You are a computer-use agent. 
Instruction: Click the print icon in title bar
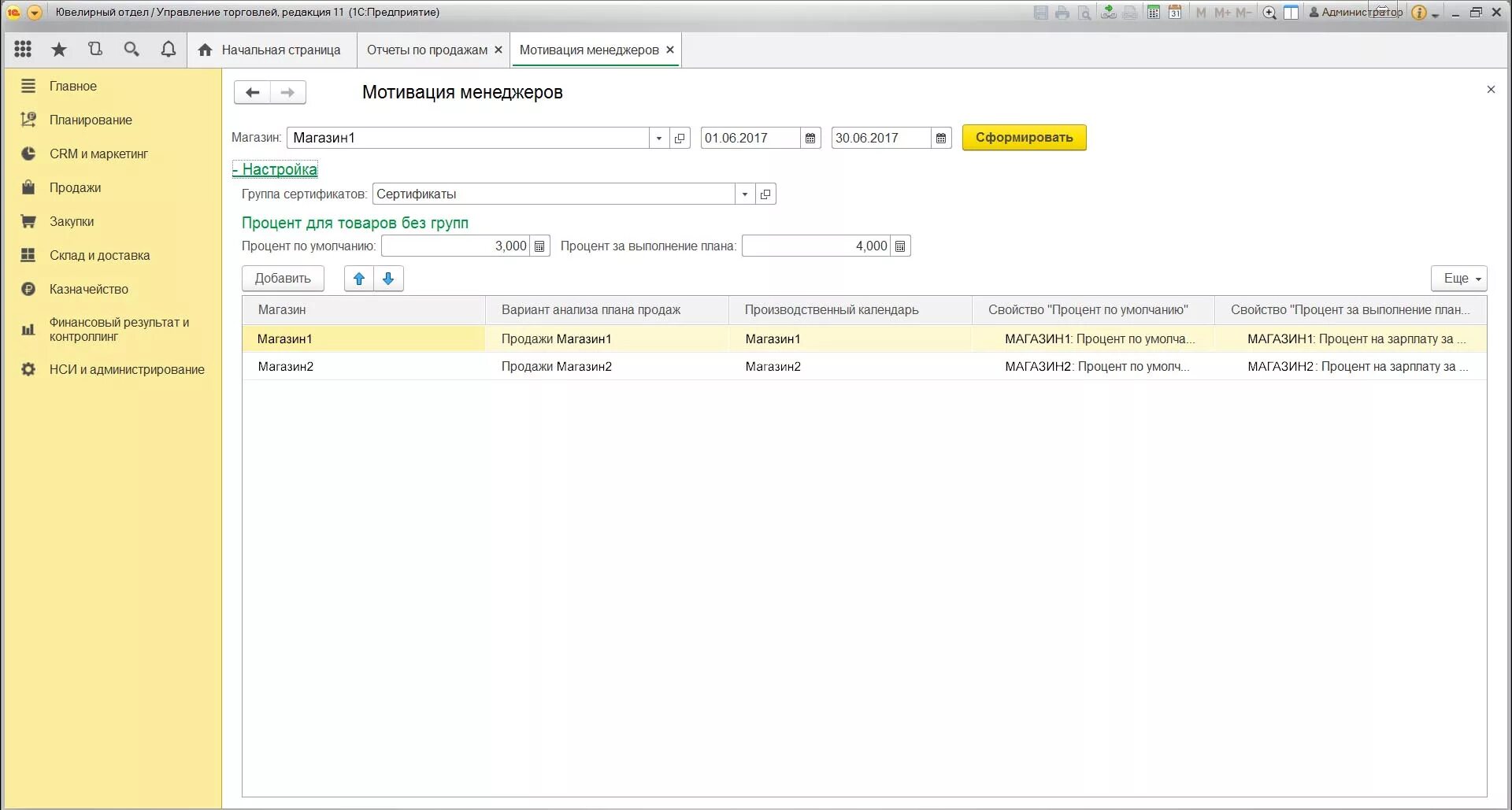(1062, 13)
